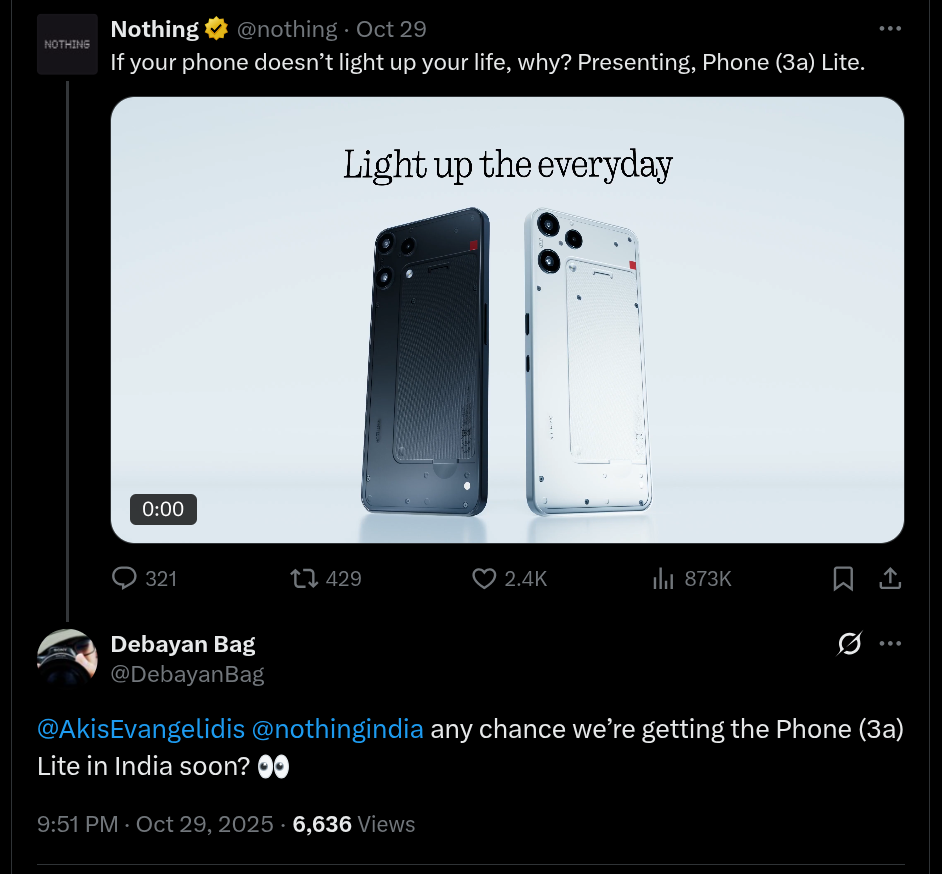Open more options on Nothing's tweet

pos(890,29)
